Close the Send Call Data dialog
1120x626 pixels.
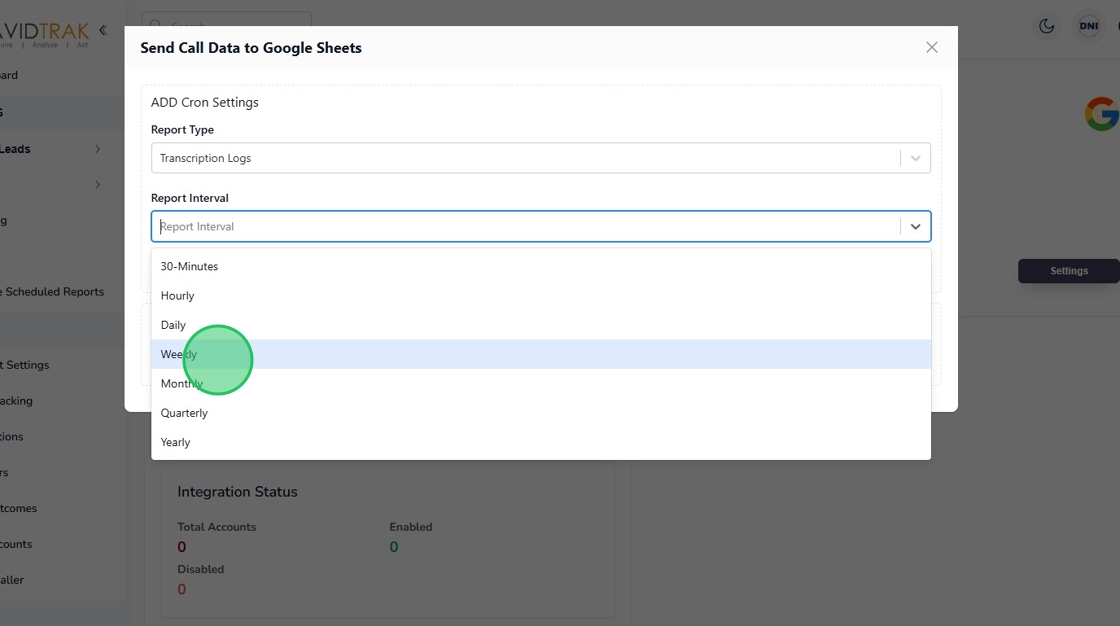pos(932,47)
